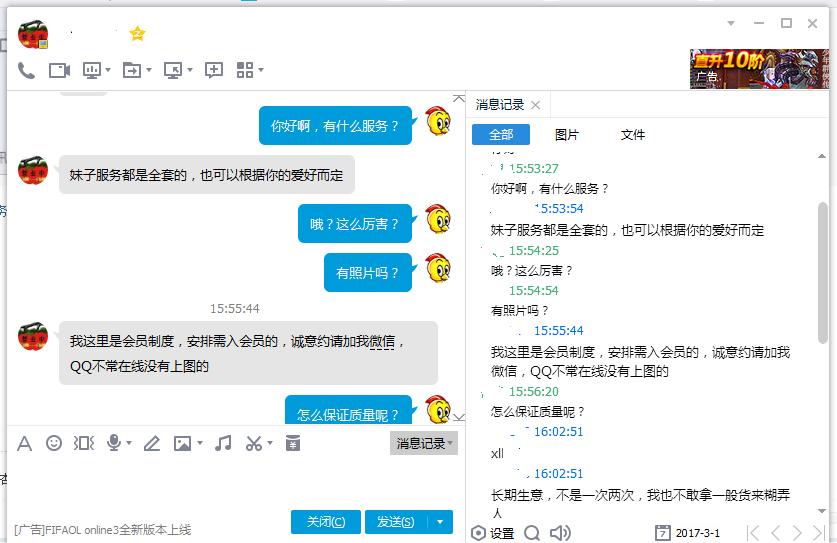Expand the send picture dropdown arrow
This screenshot has width=837, height=543.
coord(200,443)
